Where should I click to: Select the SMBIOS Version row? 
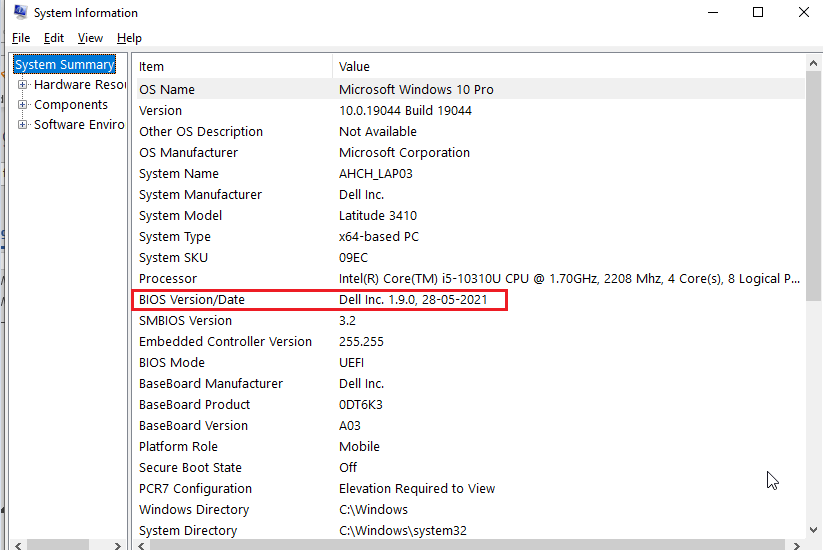(x=470, y=321)
